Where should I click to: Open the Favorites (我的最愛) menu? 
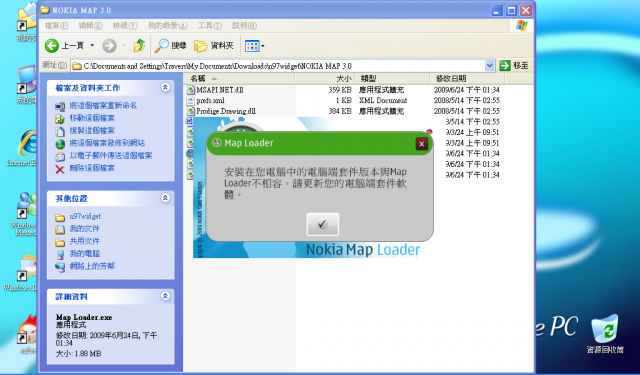click(168, 26)
